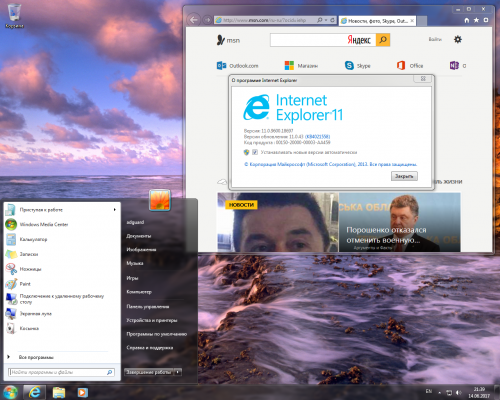
Task: Click the Start orb button
Action: pos(11,392)
